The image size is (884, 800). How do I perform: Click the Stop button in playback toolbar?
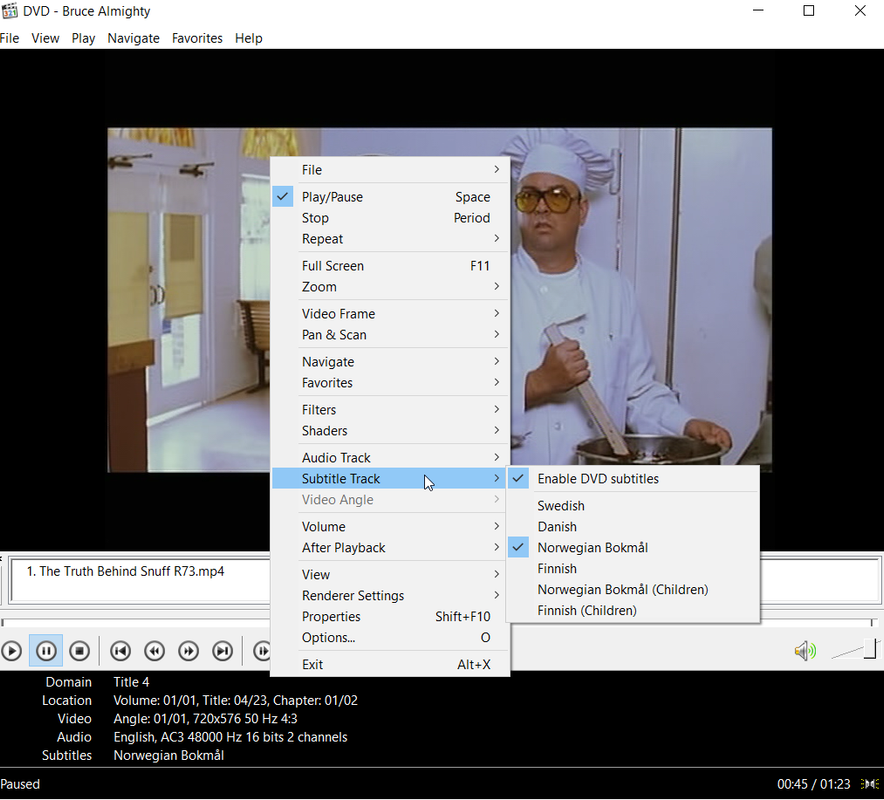pos(79,651)
